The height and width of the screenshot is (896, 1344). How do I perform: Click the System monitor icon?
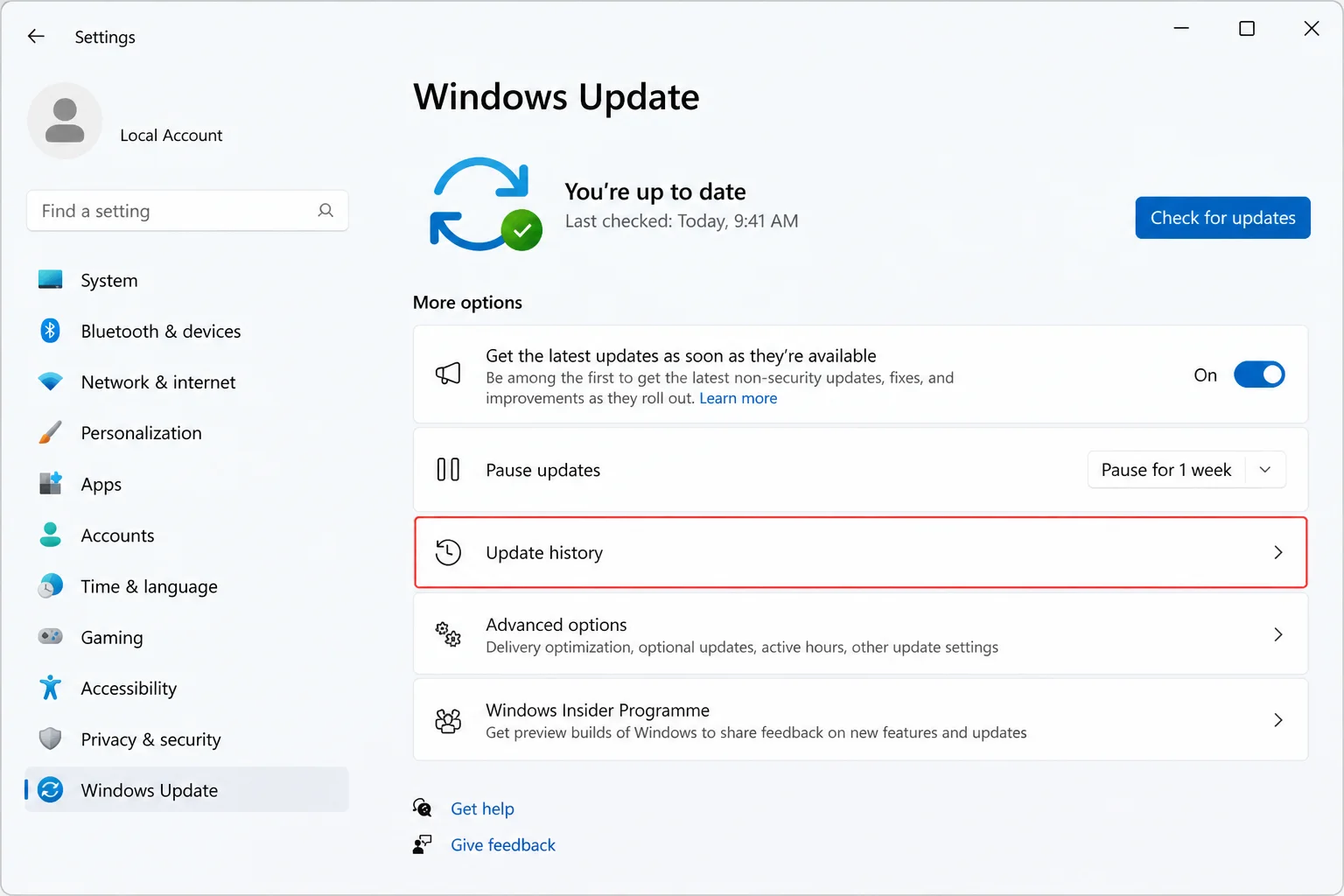tap(51, 280)
